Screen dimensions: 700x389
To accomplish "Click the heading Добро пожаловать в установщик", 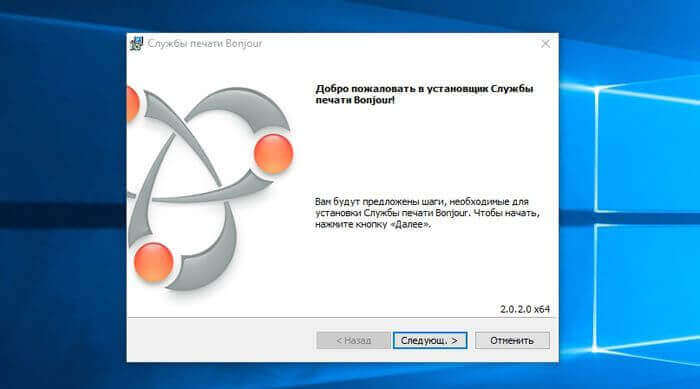I will coord(424,94).
